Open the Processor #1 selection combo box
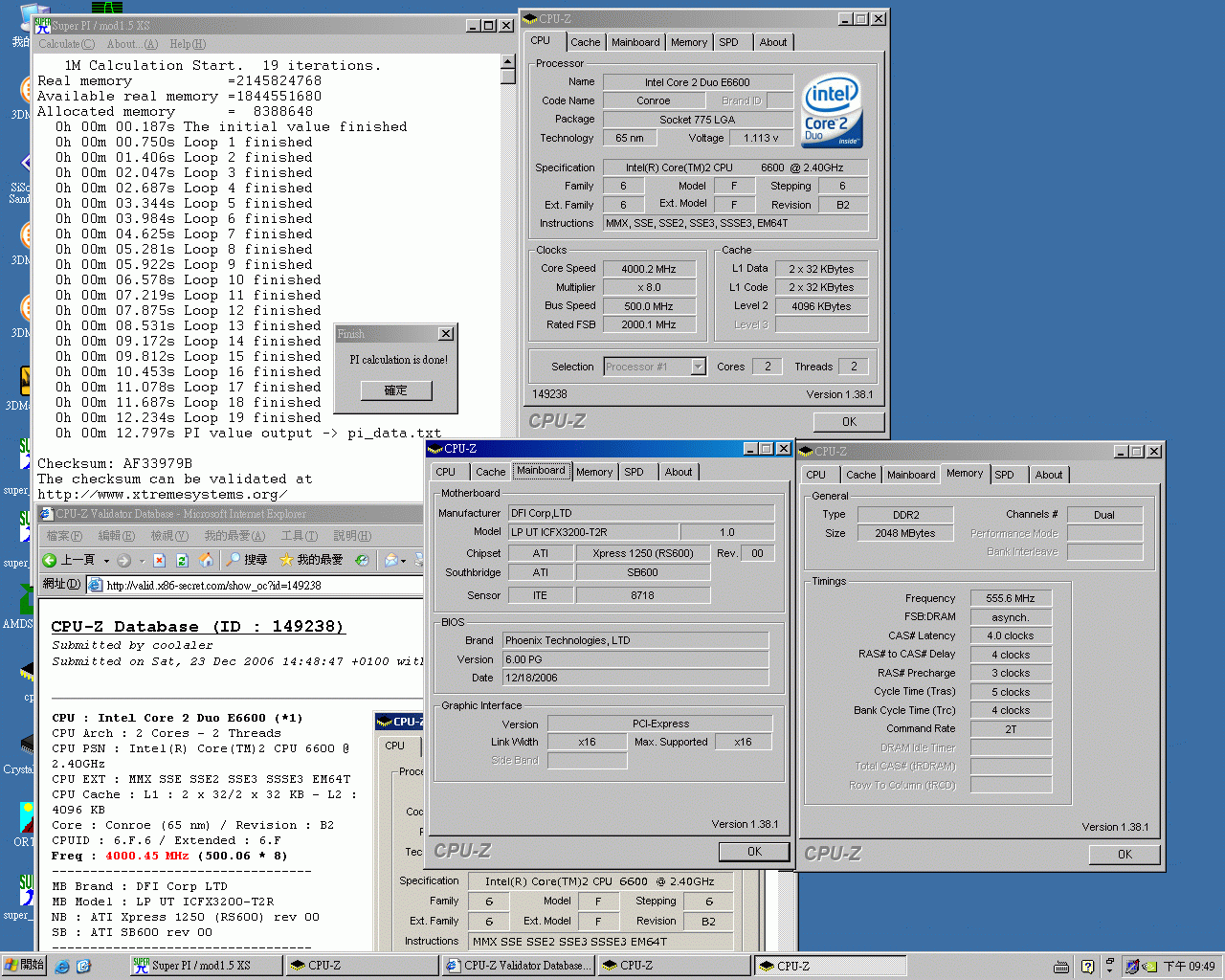Viewport: 1225px width, 980px height. pos(655,367)
